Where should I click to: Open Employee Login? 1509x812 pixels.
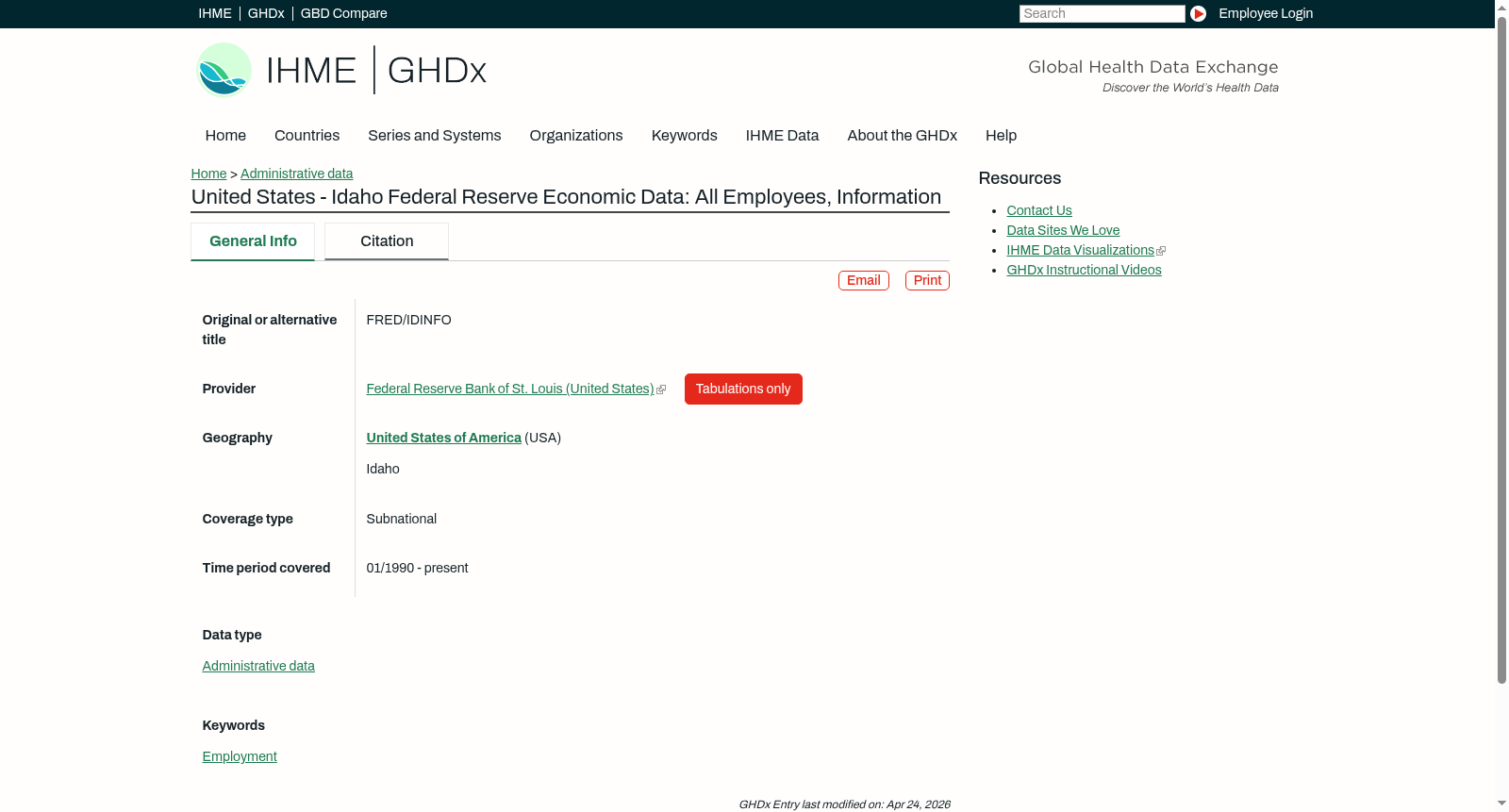point(1266,13)
